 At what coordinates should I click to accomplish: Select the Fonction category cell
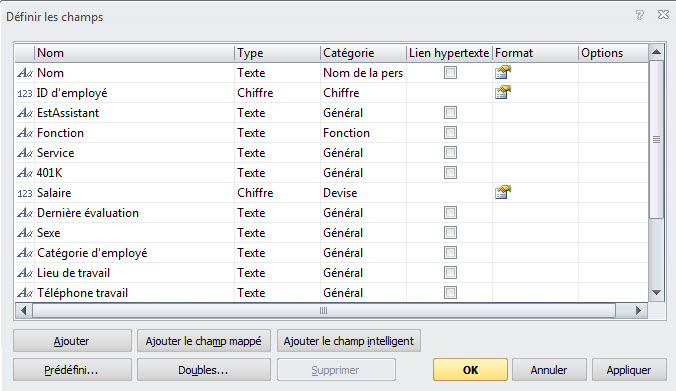[x=363, y=133]
